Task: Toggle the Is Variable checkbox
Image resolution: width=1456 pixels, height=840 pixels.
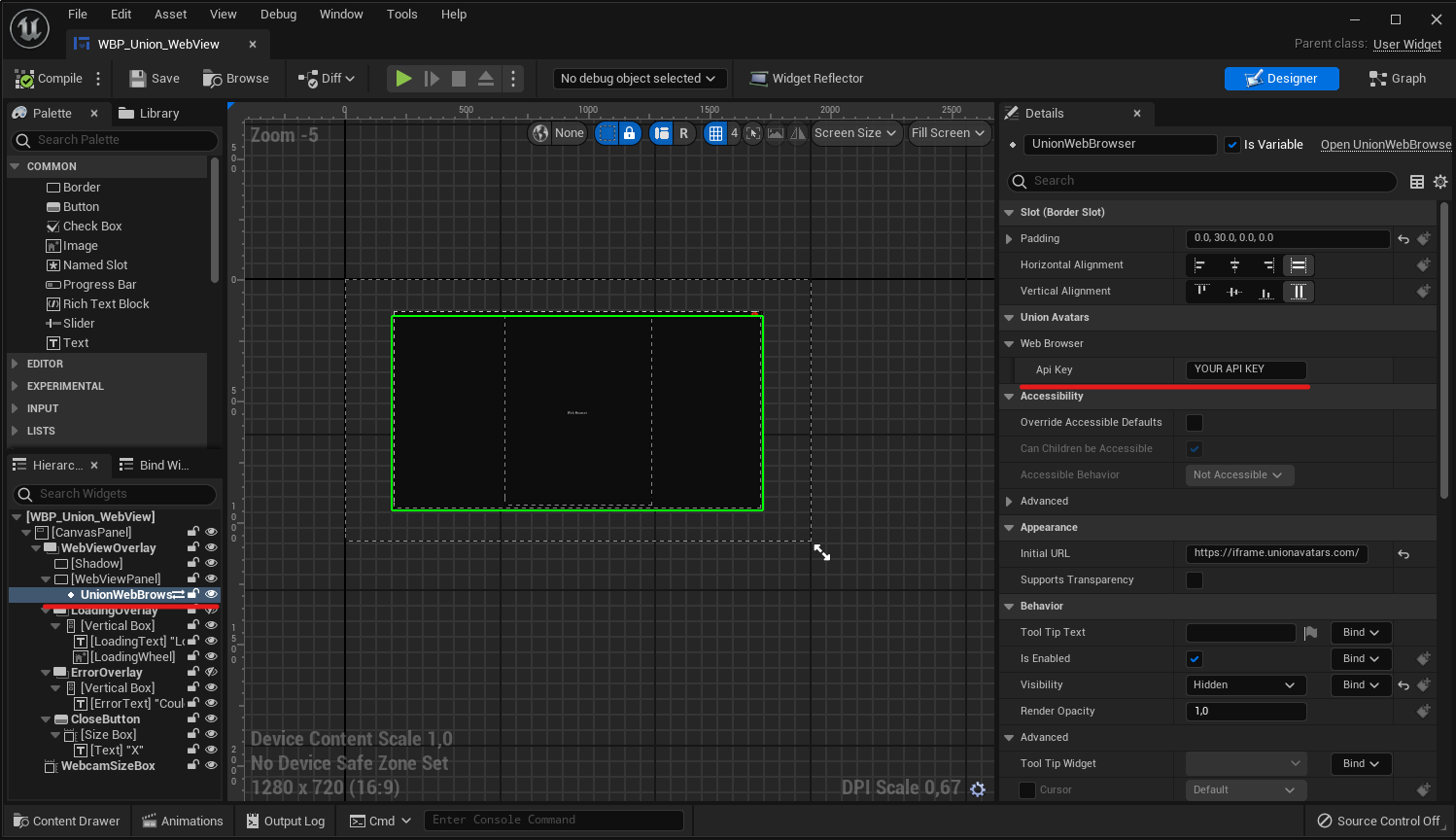Action: tap(1232, 145)
